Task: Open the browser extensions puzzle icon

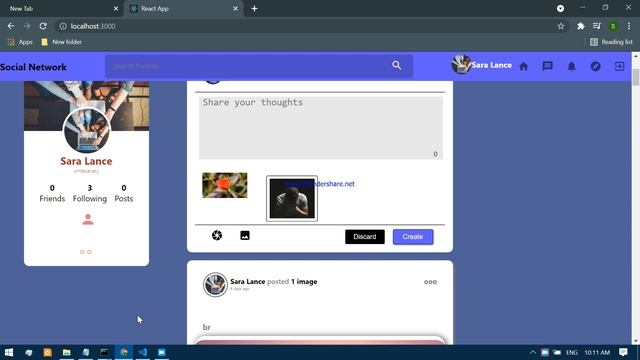Action: (x=580, y=26)
